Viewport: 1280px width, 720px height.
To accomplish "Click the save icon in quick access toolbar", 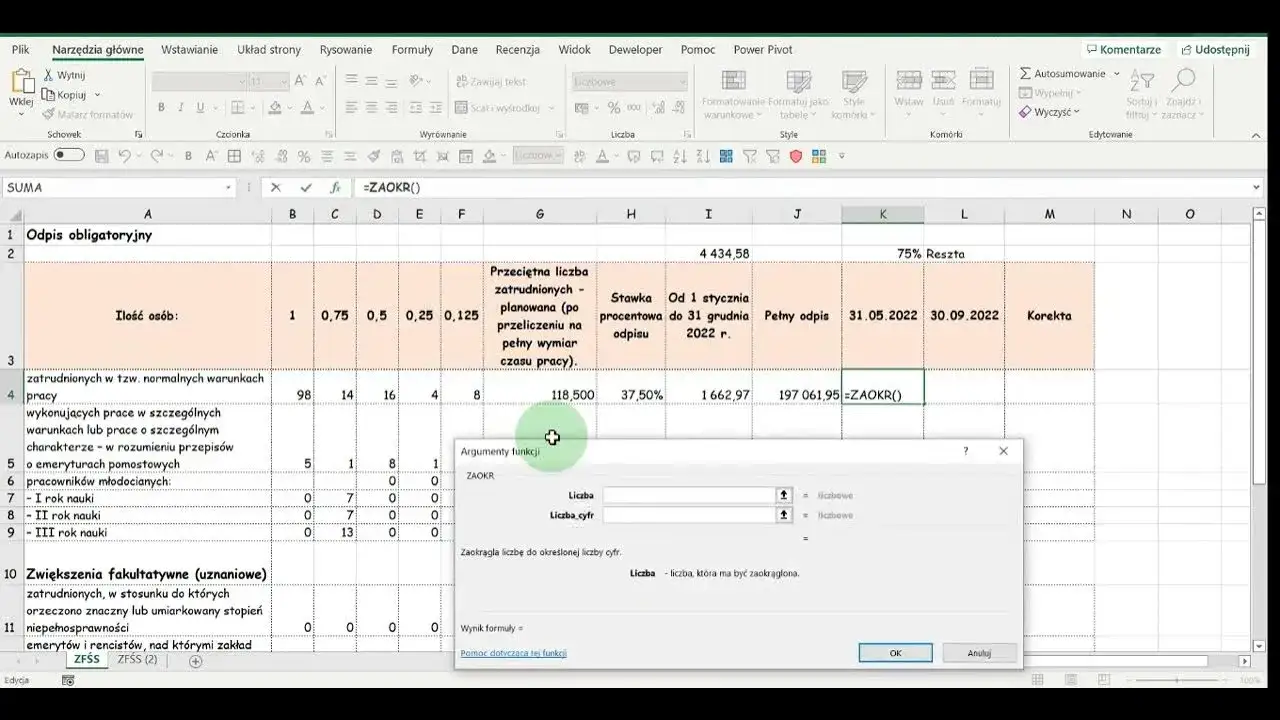I will (x=101, y=156).
